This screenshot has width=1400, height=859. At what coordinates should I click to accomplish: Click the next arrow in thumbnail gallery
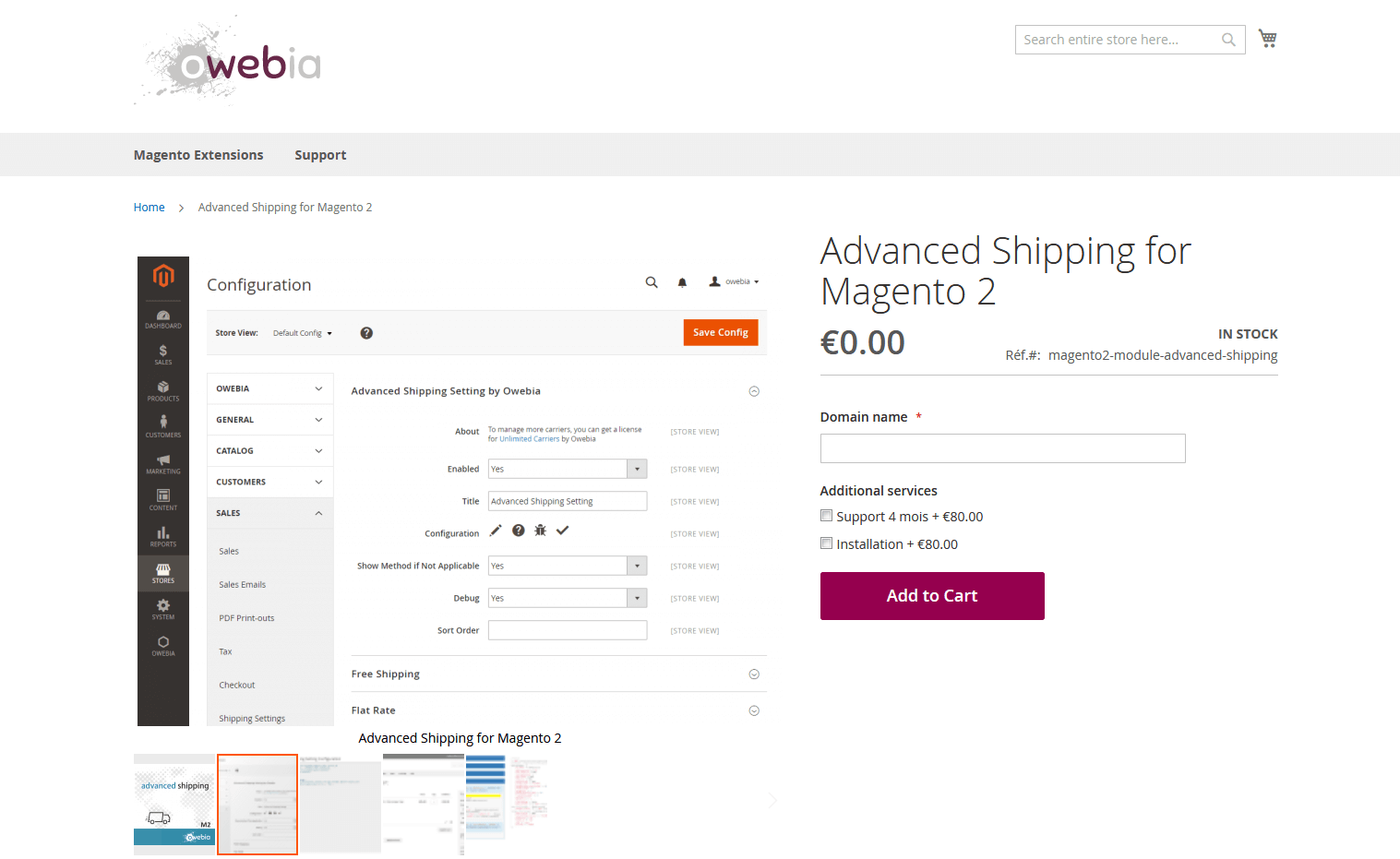coord(772,800)
